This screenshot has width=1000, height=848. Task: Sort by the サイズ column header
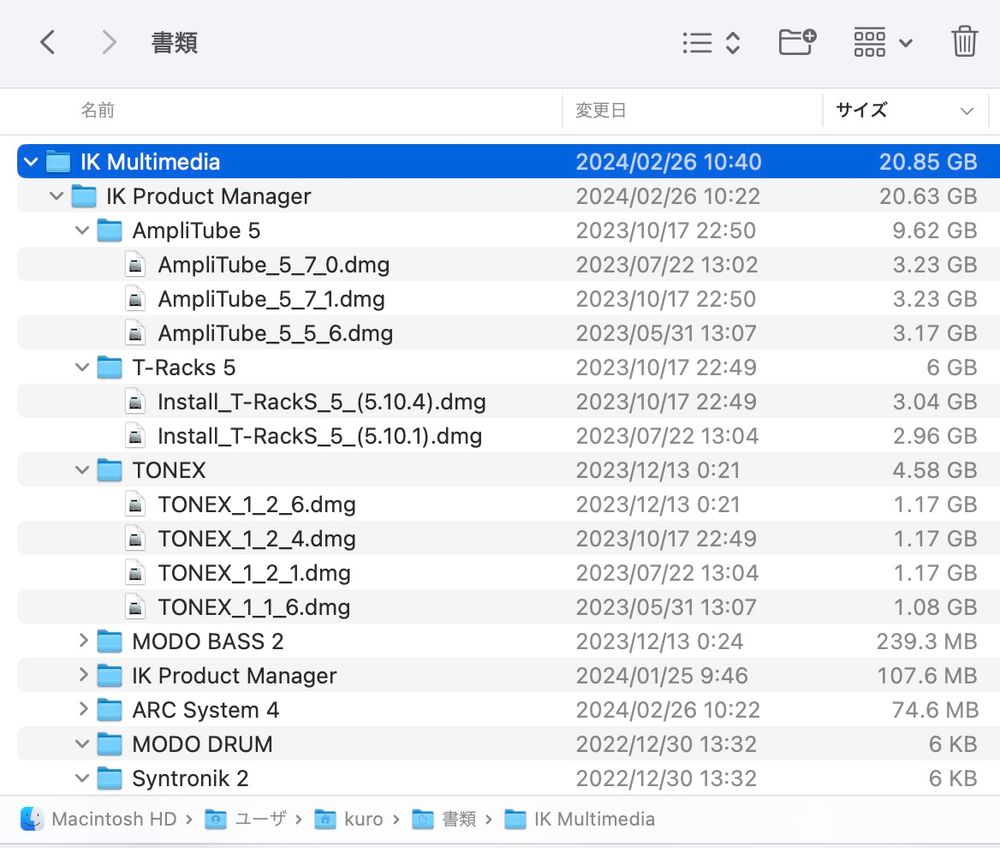861,110
